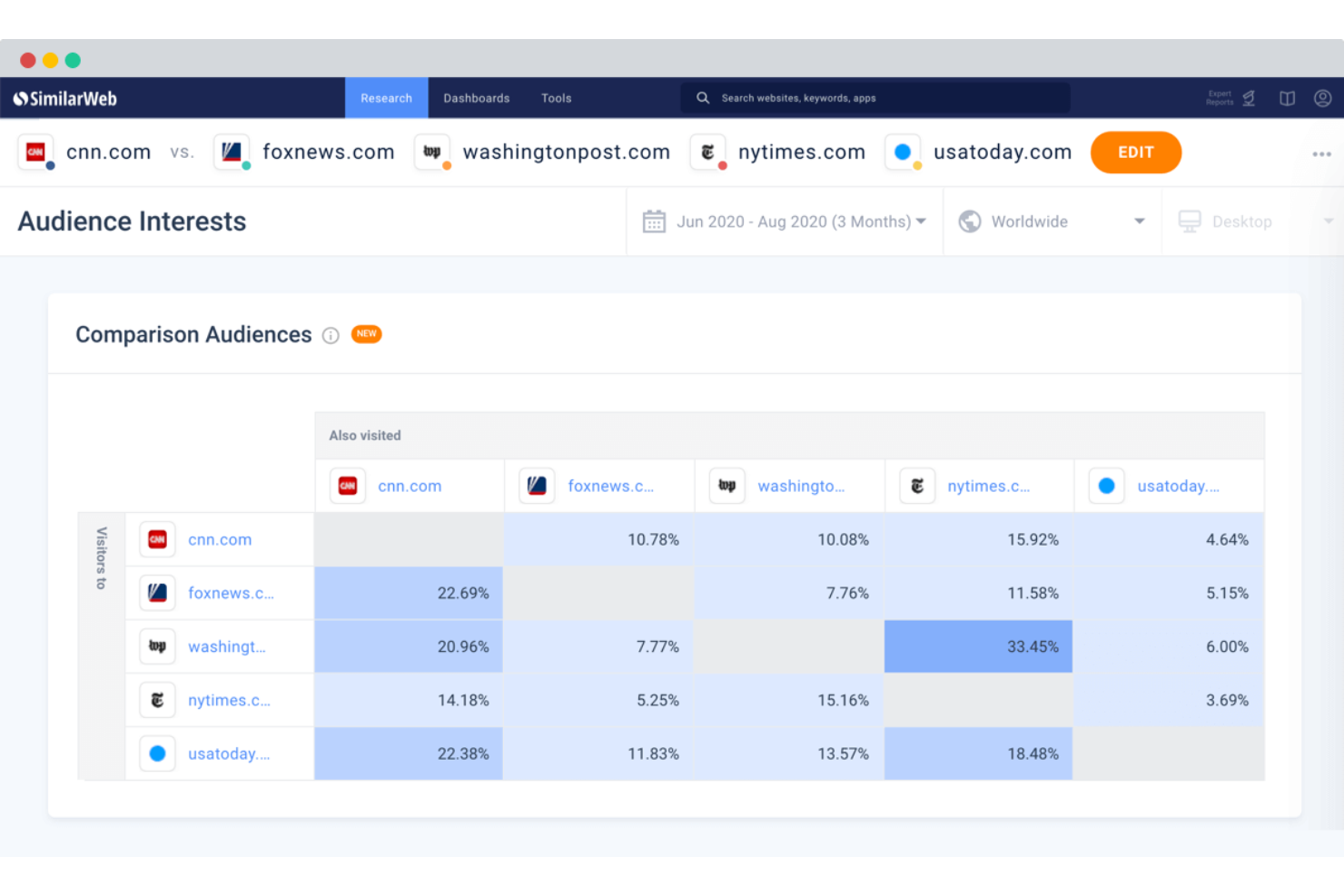
Task: Click the SimilarWeb logo
Action: pyautogui.click(x=64, y=98)
